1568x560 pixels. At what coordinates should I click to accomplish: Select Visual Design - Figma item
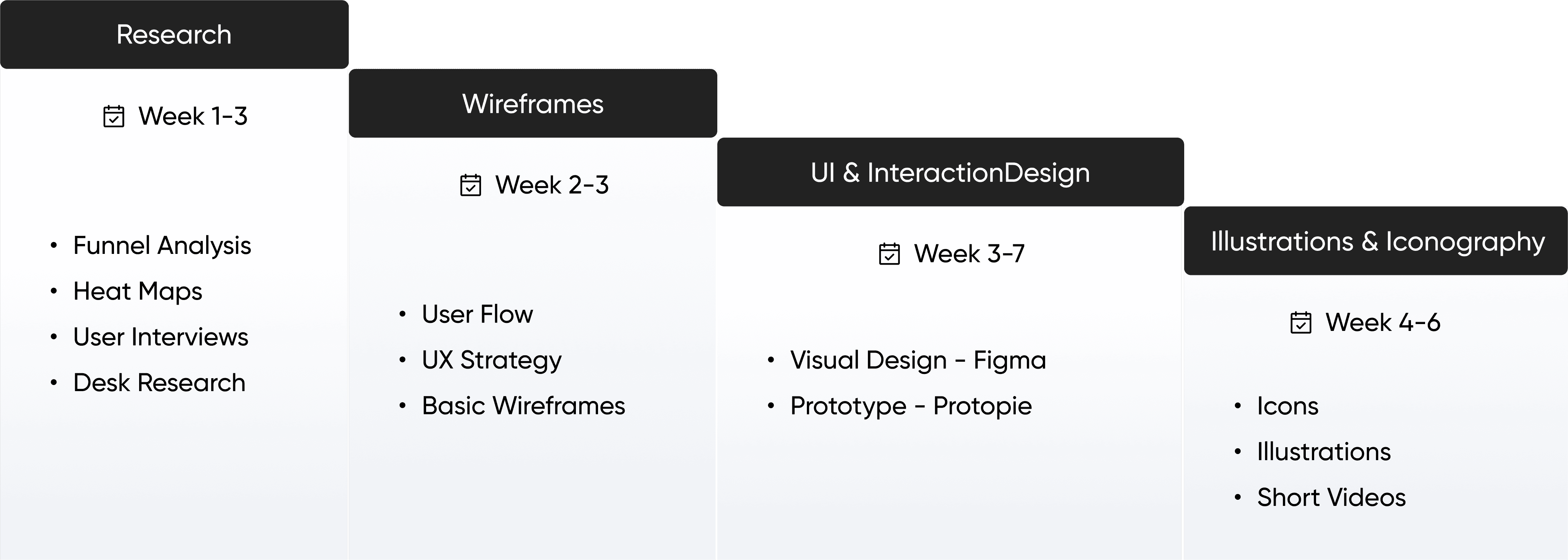pyautogui.click(x=918, y=360)
